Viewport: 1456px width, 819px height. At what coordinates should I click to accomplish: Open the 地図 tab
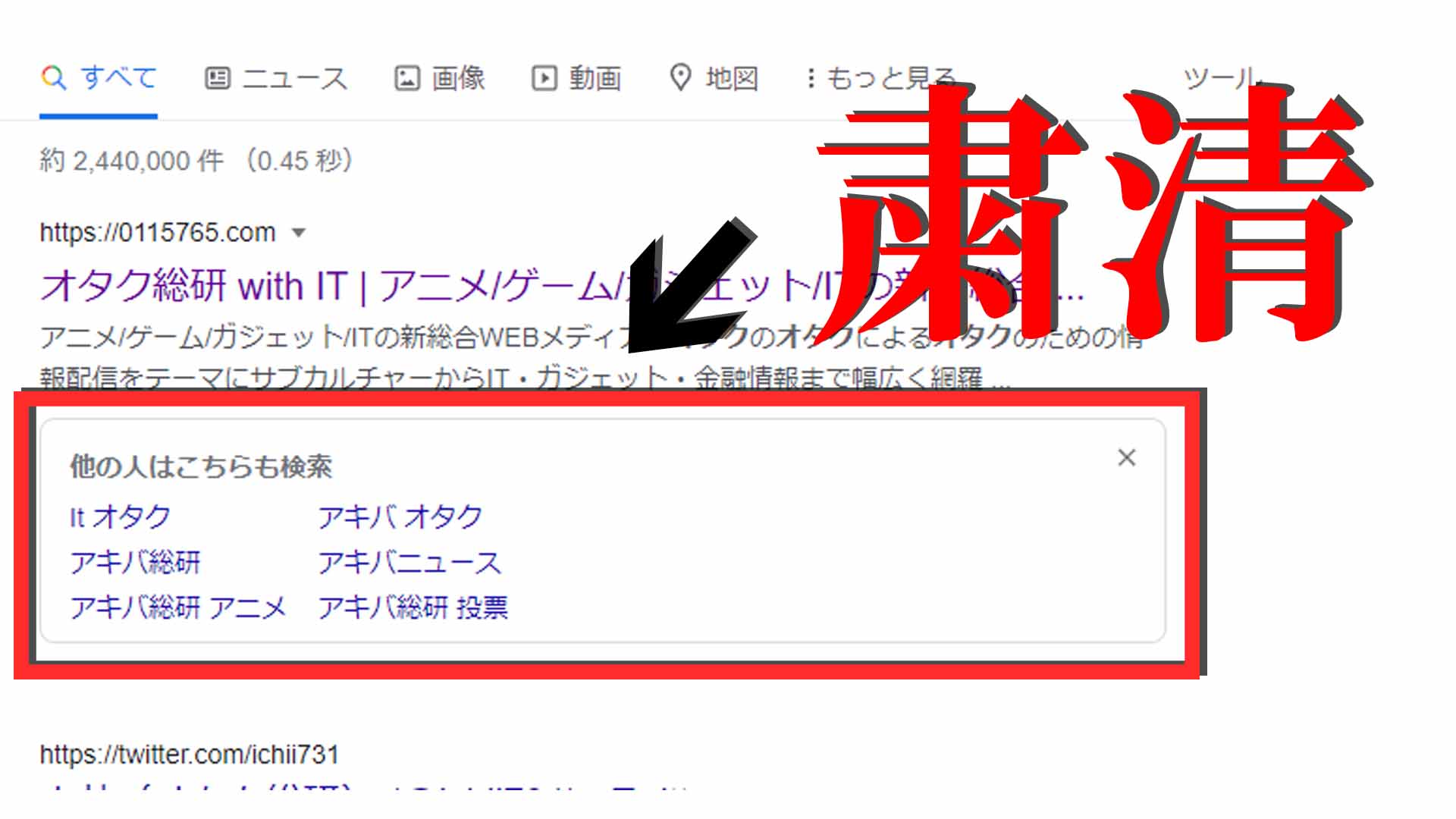pos(714,78)
